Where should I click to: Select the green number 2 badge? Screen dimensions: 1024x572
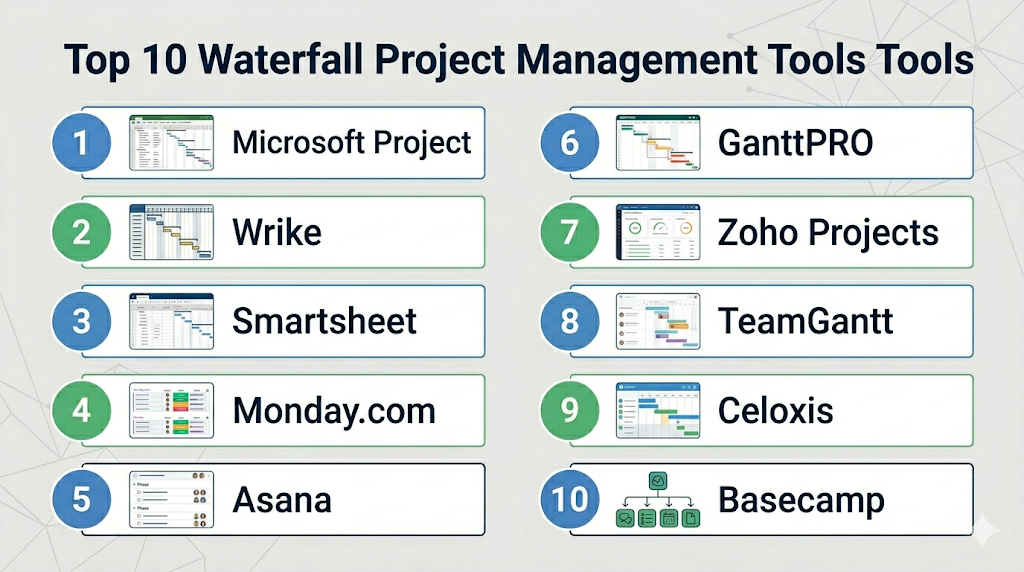pyautogui.click(x=81, y=232)
